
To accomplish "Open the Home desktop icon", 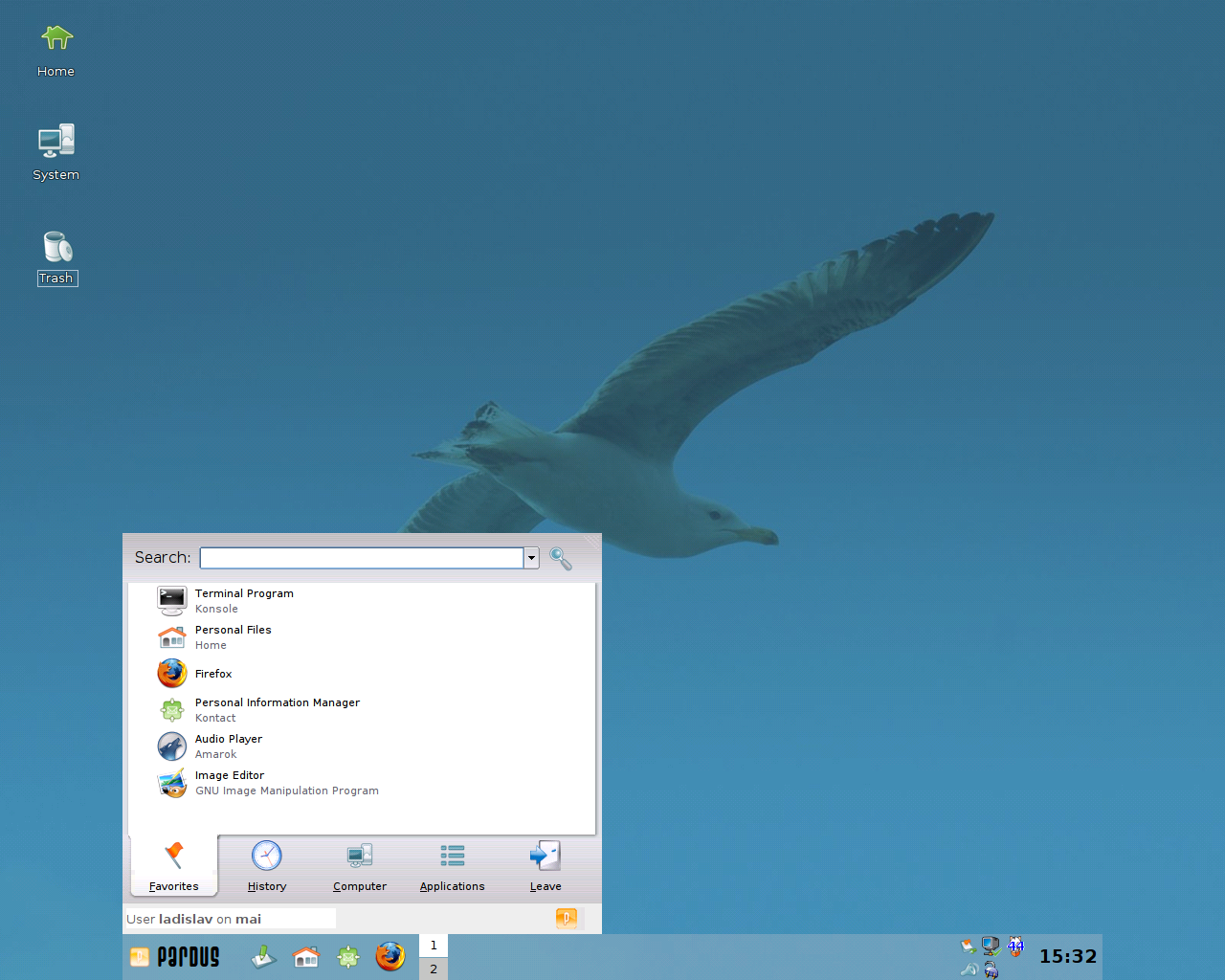I will tap(56, 52).
